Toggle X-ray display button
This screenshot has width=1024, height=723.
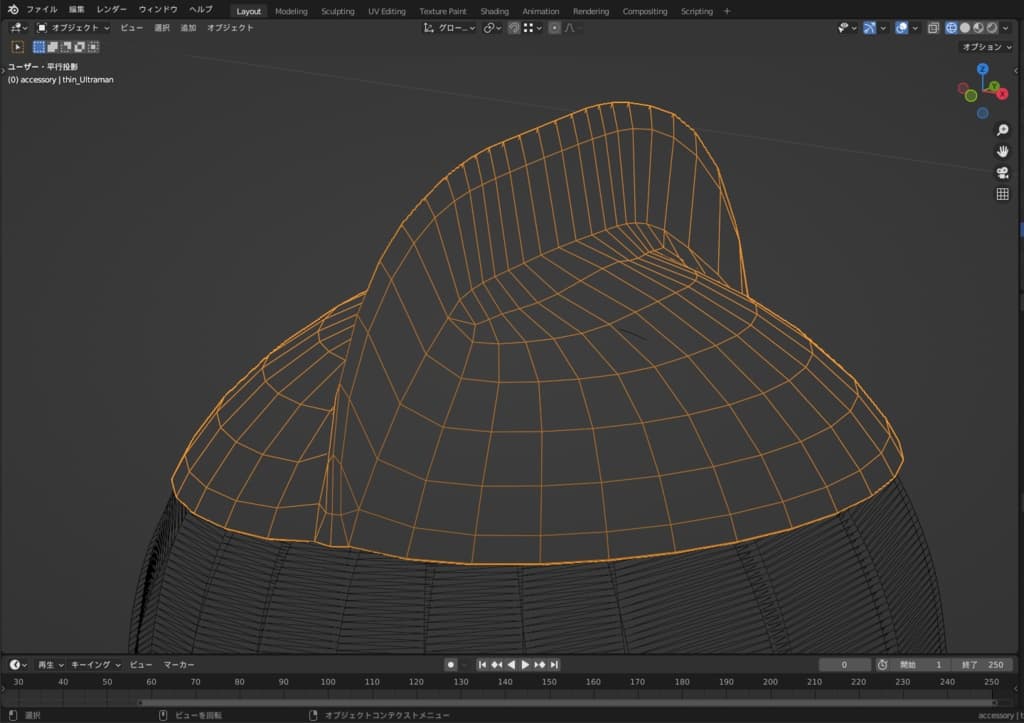click(x=931, y=28)
